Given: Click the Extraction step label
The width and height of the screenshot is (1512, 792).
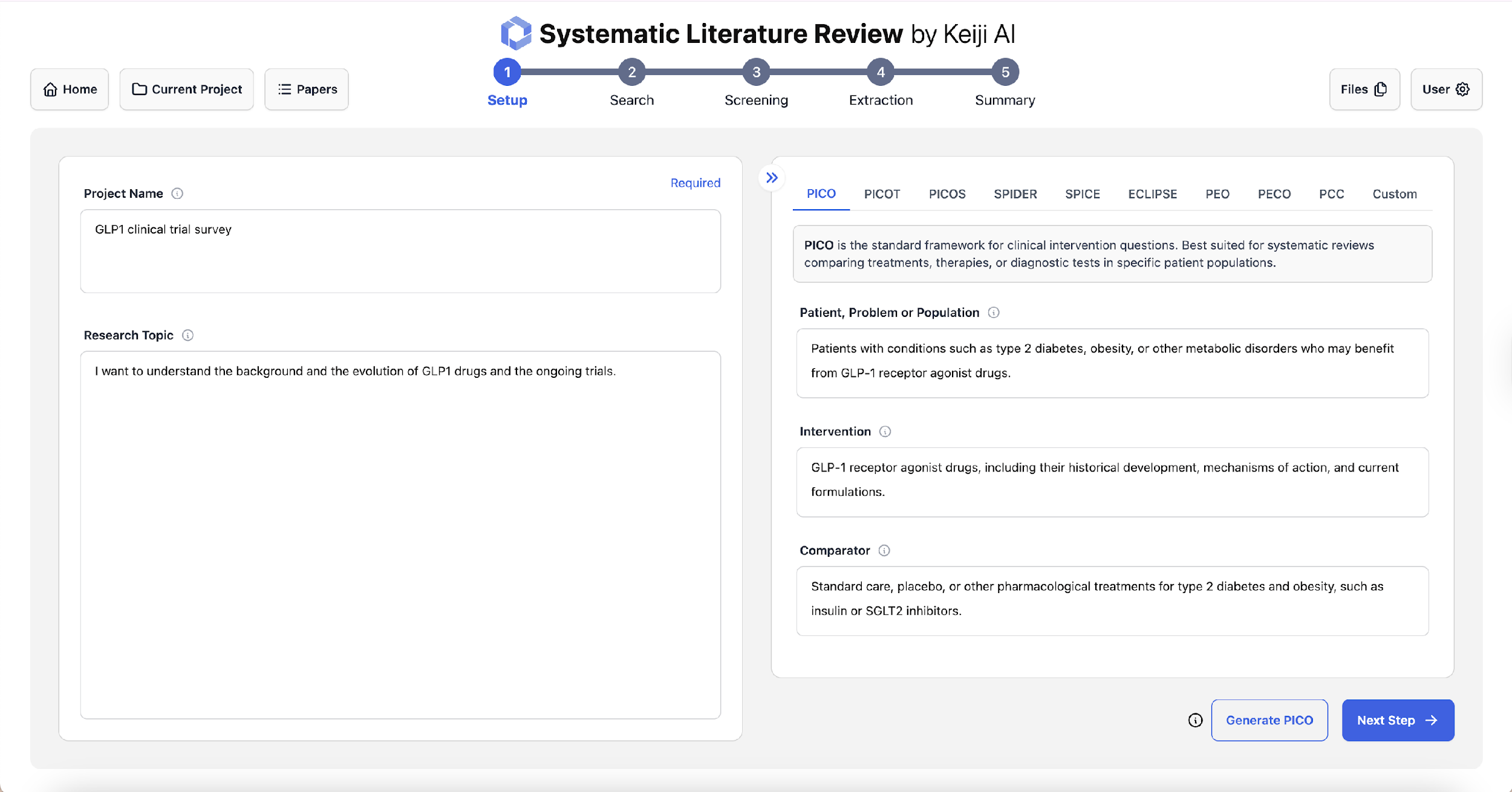Looking at the screenshot, I should [x=881, y=100].
